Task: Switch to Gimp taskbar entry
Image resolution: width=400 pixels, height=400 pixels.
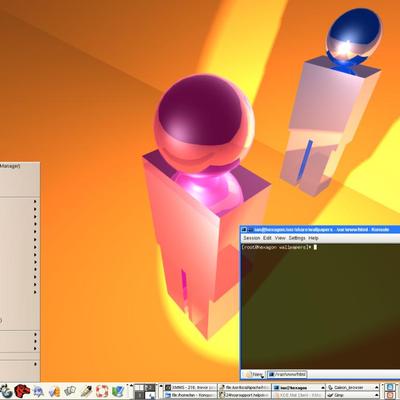Action: click(352, 395)
